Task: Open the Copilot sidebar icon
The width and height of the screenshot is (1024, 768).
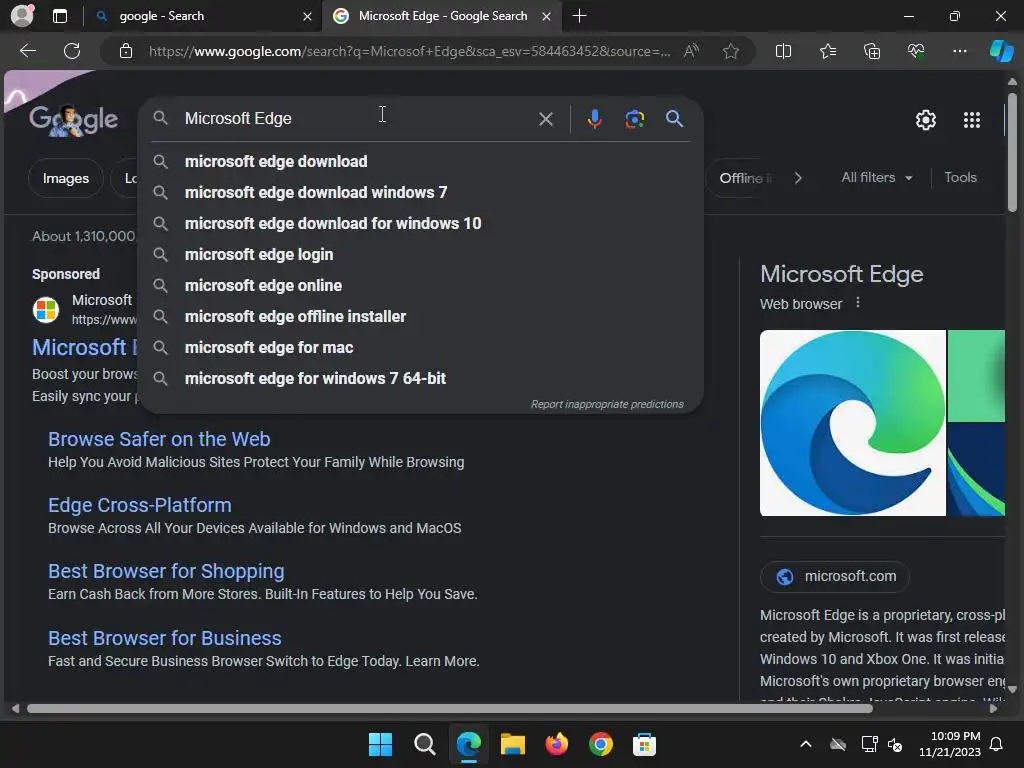Action: pyautogui.click(x=1002, y=51)
